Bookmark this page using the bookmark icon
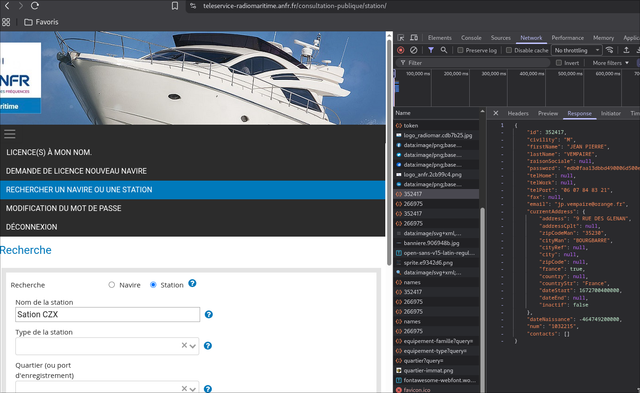This screenshot has width=640, height=393. point(175,6)
